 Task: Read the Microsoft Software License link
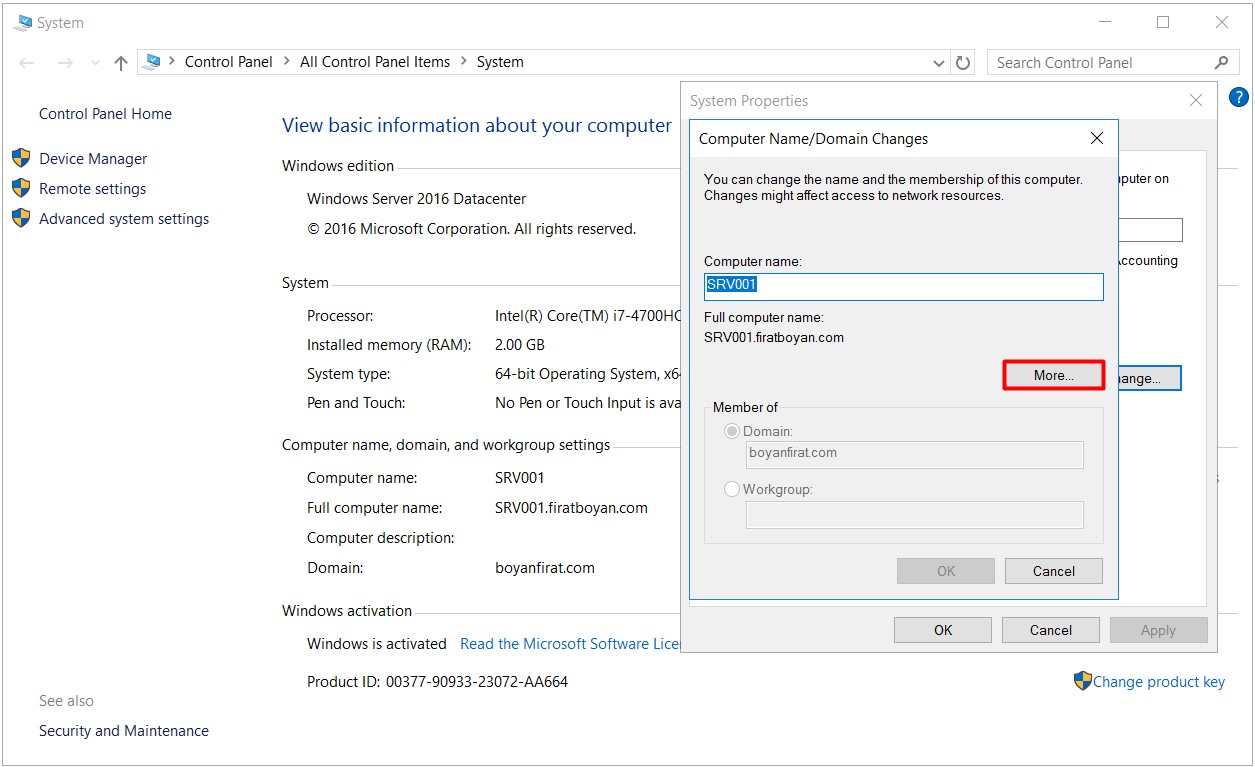(570, 644)
